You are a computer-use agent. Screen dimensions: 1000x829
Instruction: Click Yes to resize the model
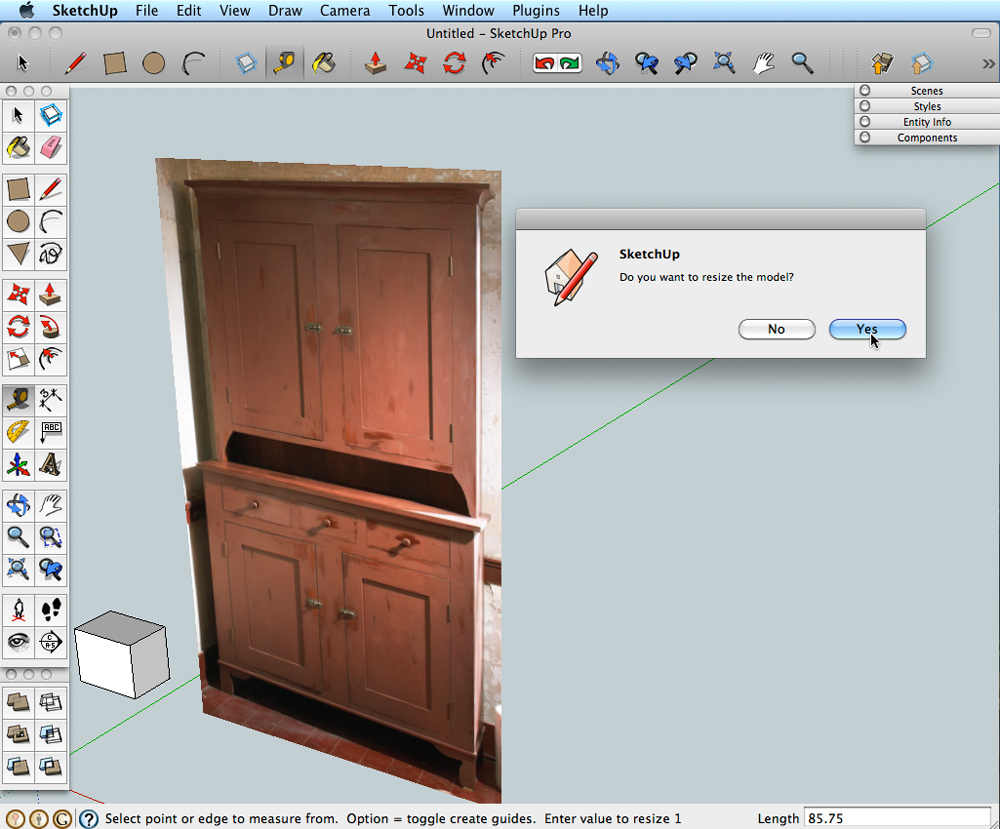click(867, 329)
